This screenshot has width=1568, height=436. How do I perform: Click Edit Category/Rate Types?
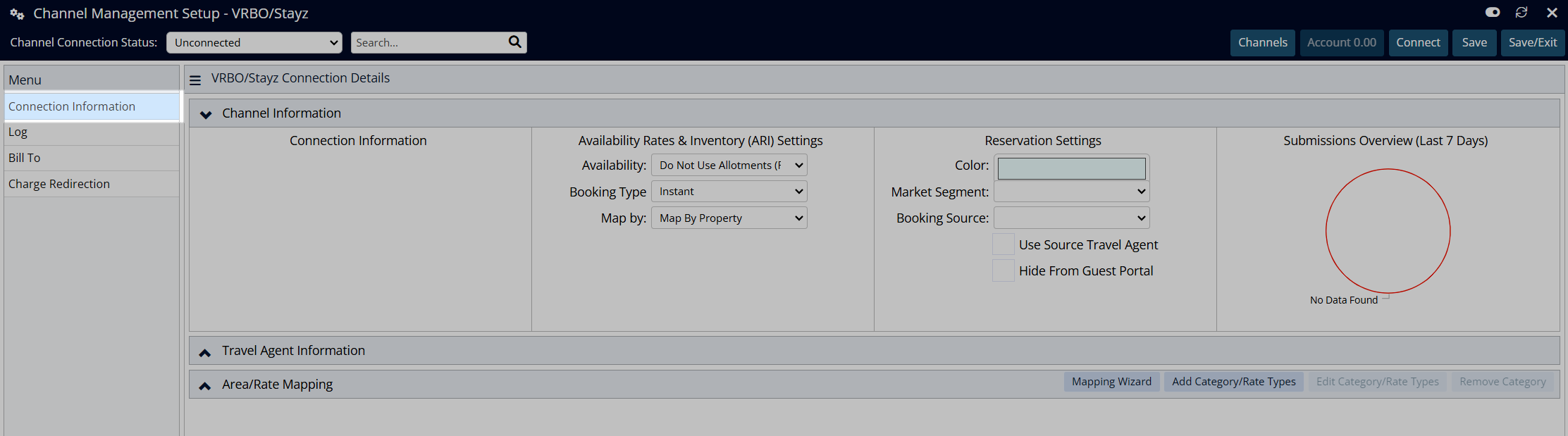point(1378,382)
